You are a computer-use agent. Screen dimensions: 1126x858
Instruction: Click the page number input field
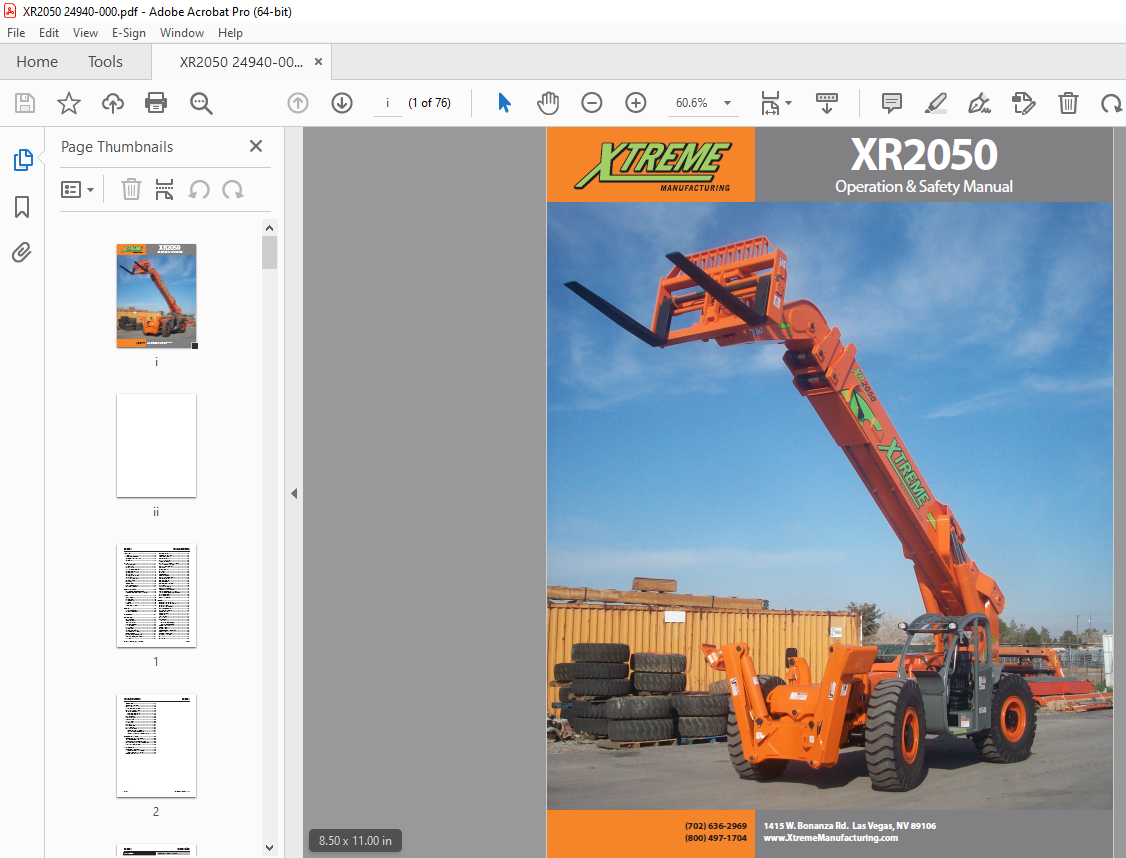[388, 103]
